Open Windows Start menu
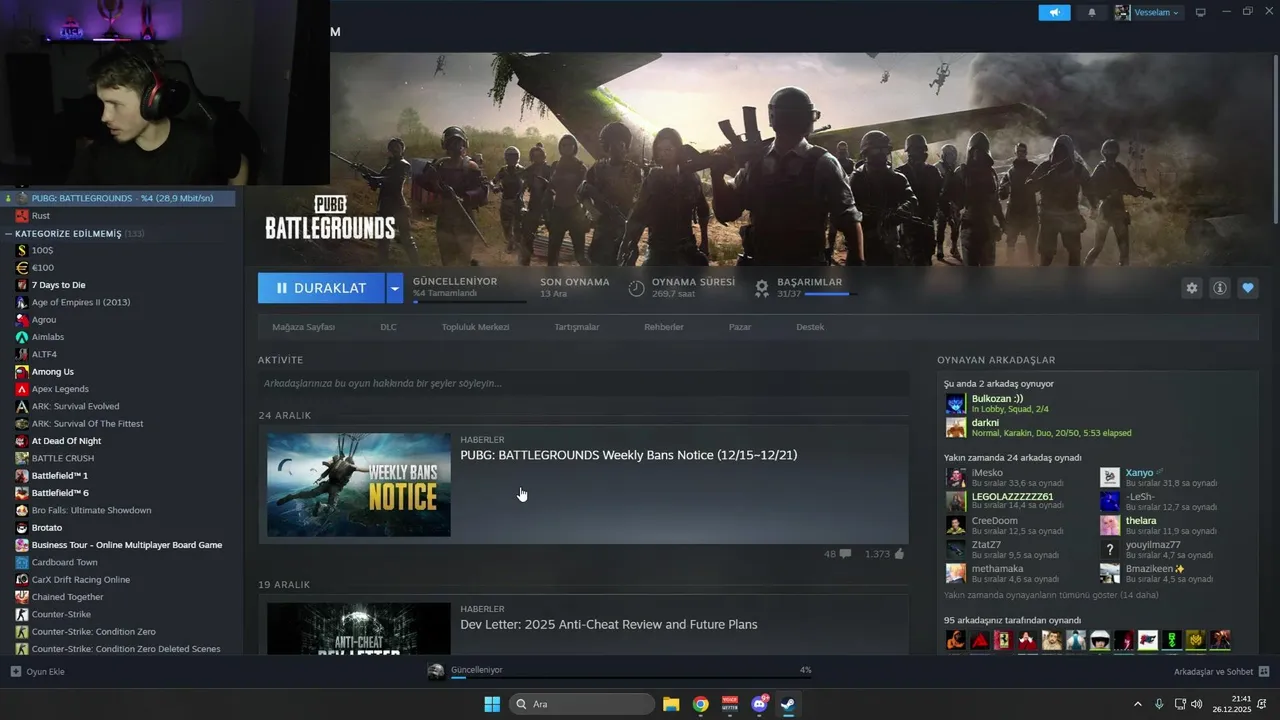Viewport: 1280px width, 720px height. click(492, 704)
